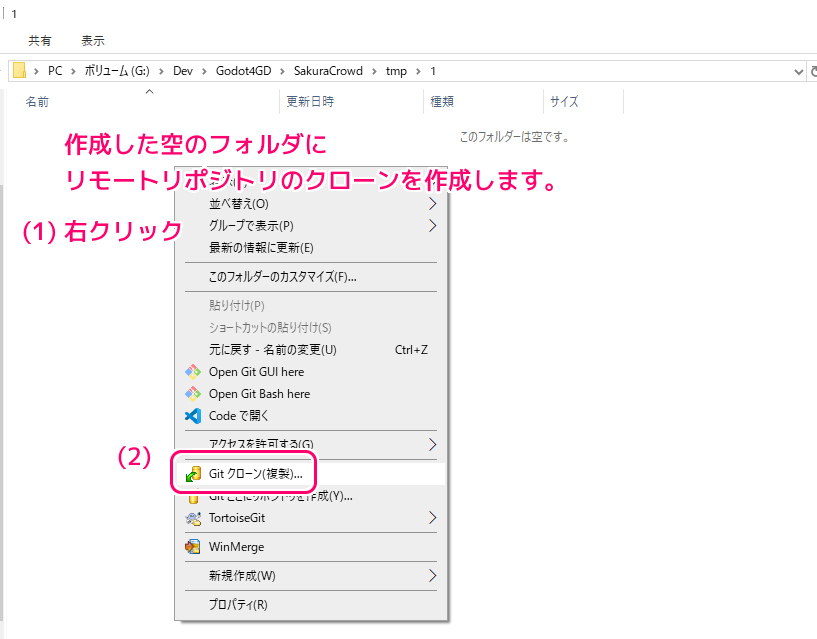Click the VS Code icon beside Code で開く
Viewport: 817px width, 639px height.
click(x=193, y=416)
